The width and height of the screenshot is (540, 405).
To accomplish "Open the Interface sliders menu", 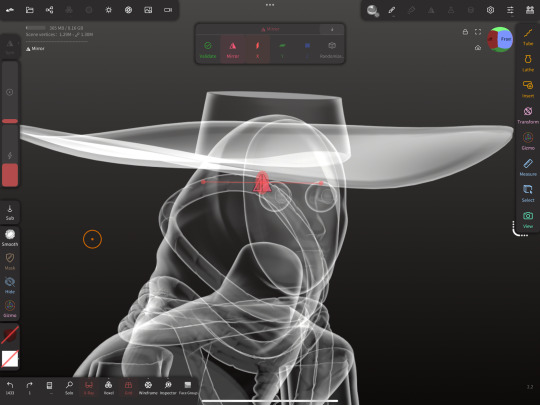I will coord(510,10).
